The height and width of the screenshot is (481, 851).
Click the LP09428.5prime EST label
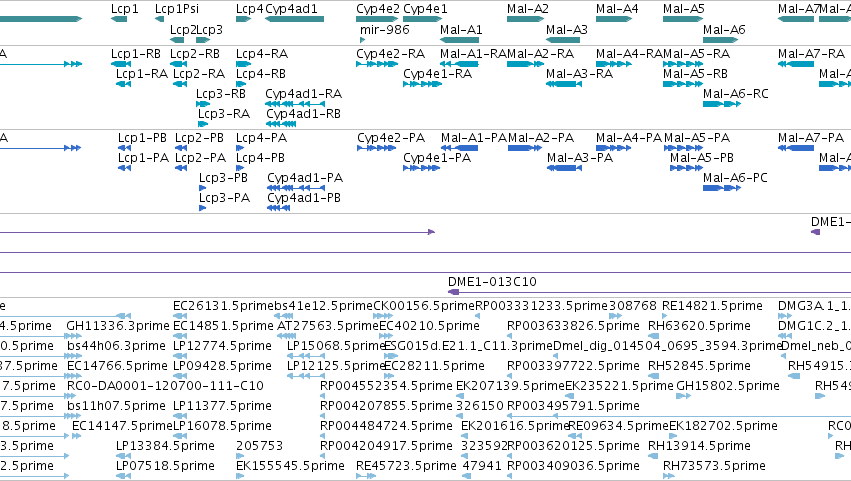click(x=222, y=366)
